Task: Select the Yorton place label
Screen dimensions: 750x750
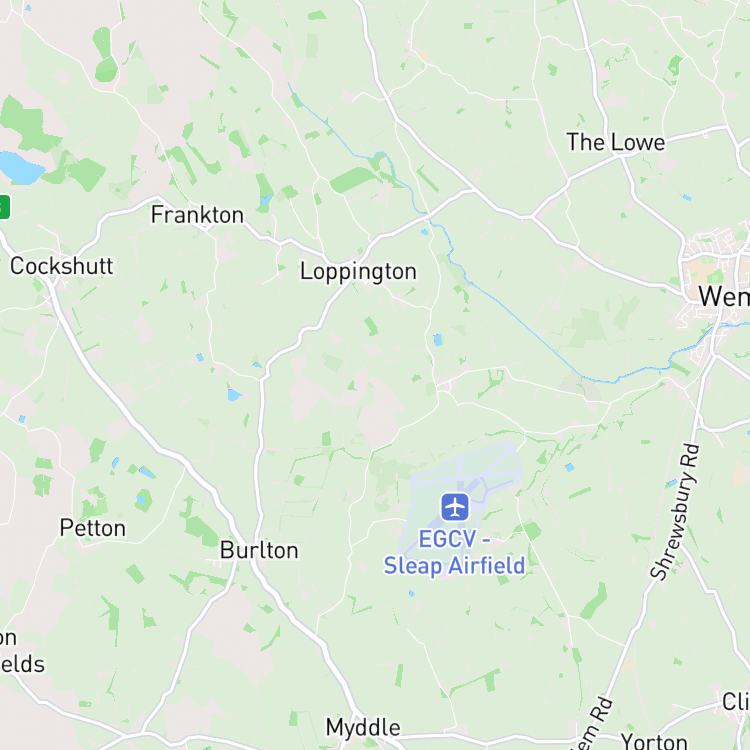Action: [654, 741]
